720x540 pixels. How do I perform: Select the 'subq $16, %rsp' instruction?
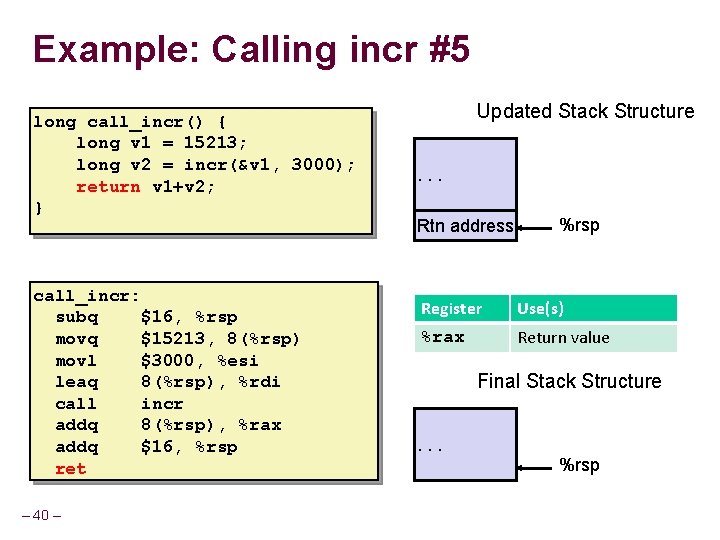coord(146,317)
